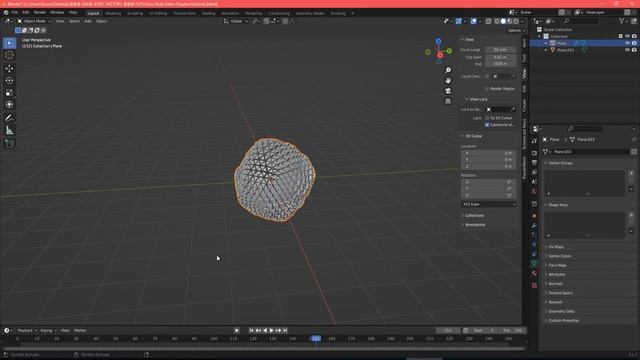This screenshot has height=360, width=640.
Task: Toggle X-ray display in viewport header
Action: tap(489, 21)
